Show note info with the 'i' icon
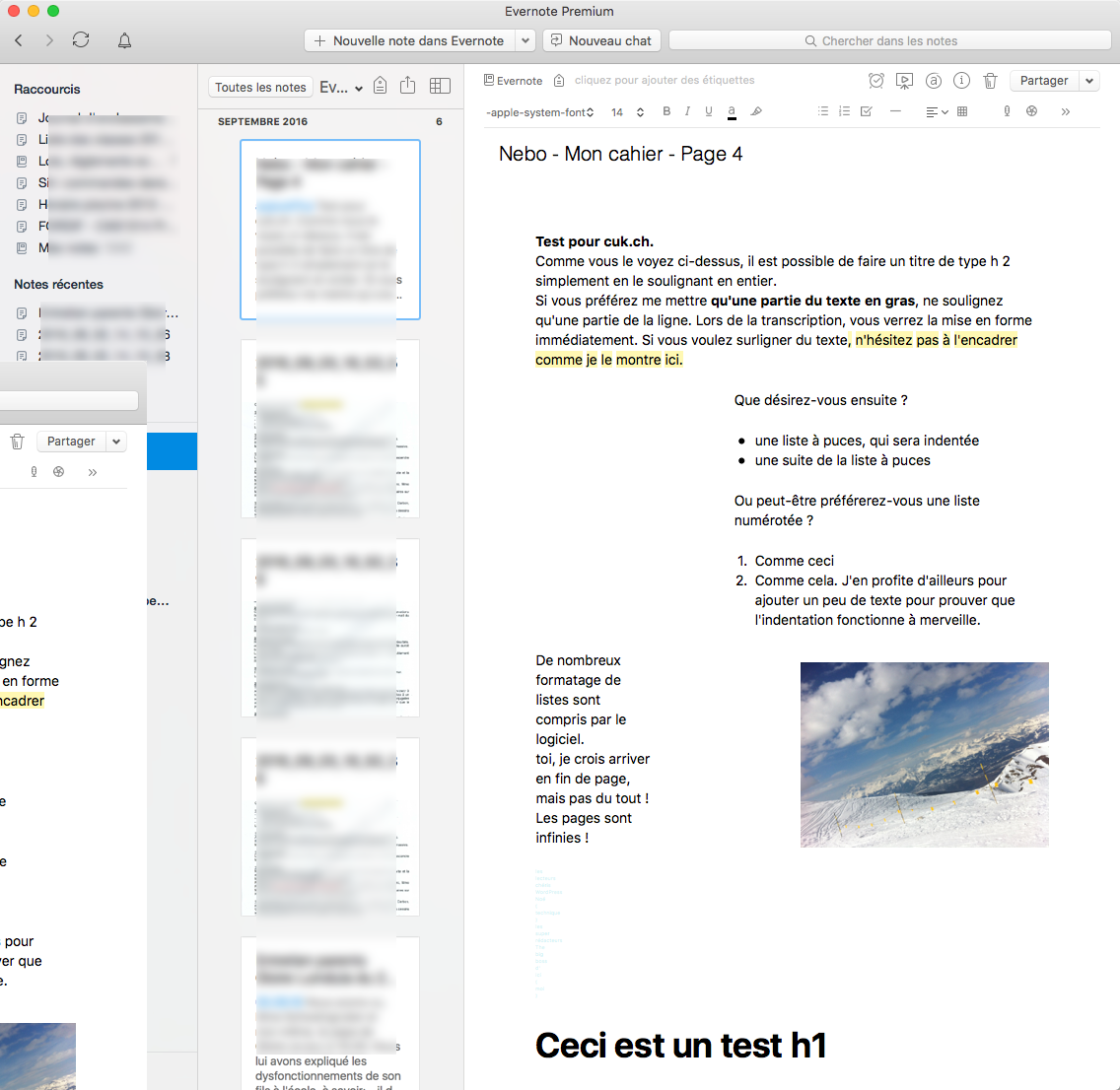The height and width of the screenshot is (1090, 1120). (962, 81)
